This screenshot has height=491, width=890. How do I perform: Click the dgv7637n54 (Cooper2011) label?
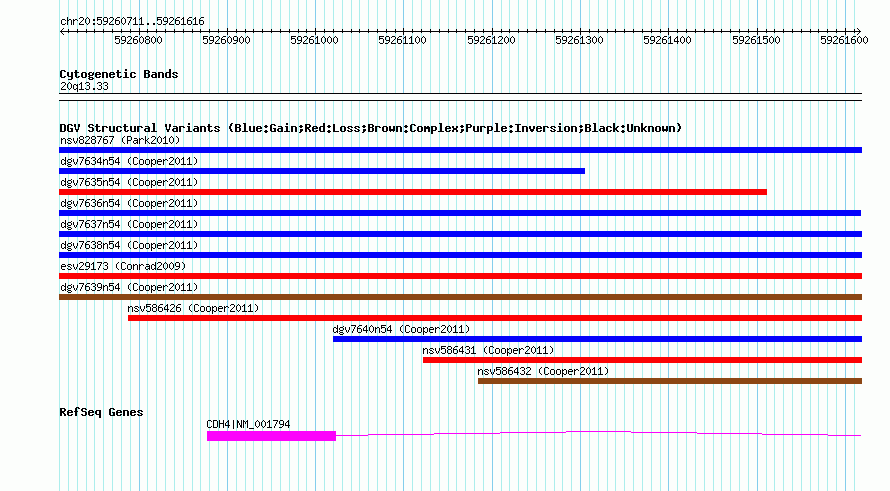point(129,224)
